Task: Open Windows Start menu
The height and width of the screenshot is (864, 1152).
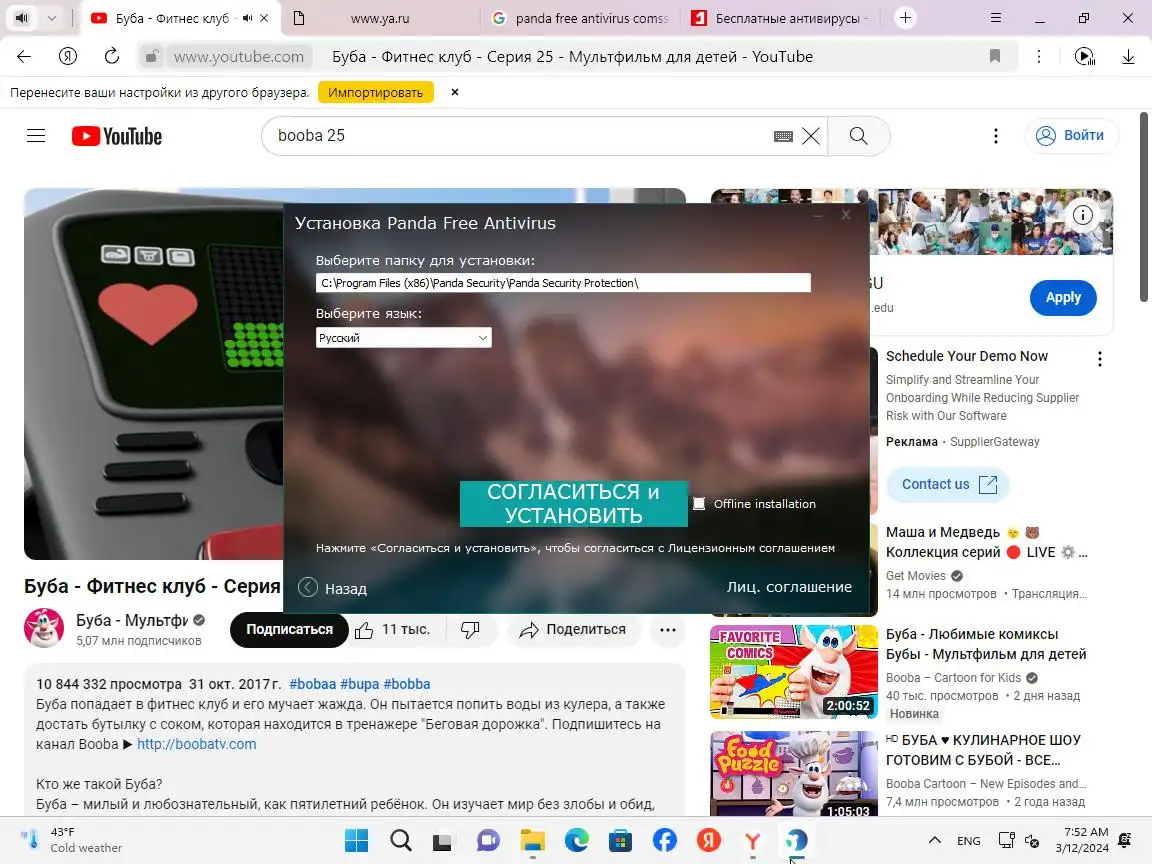Action: coord(356,840)
